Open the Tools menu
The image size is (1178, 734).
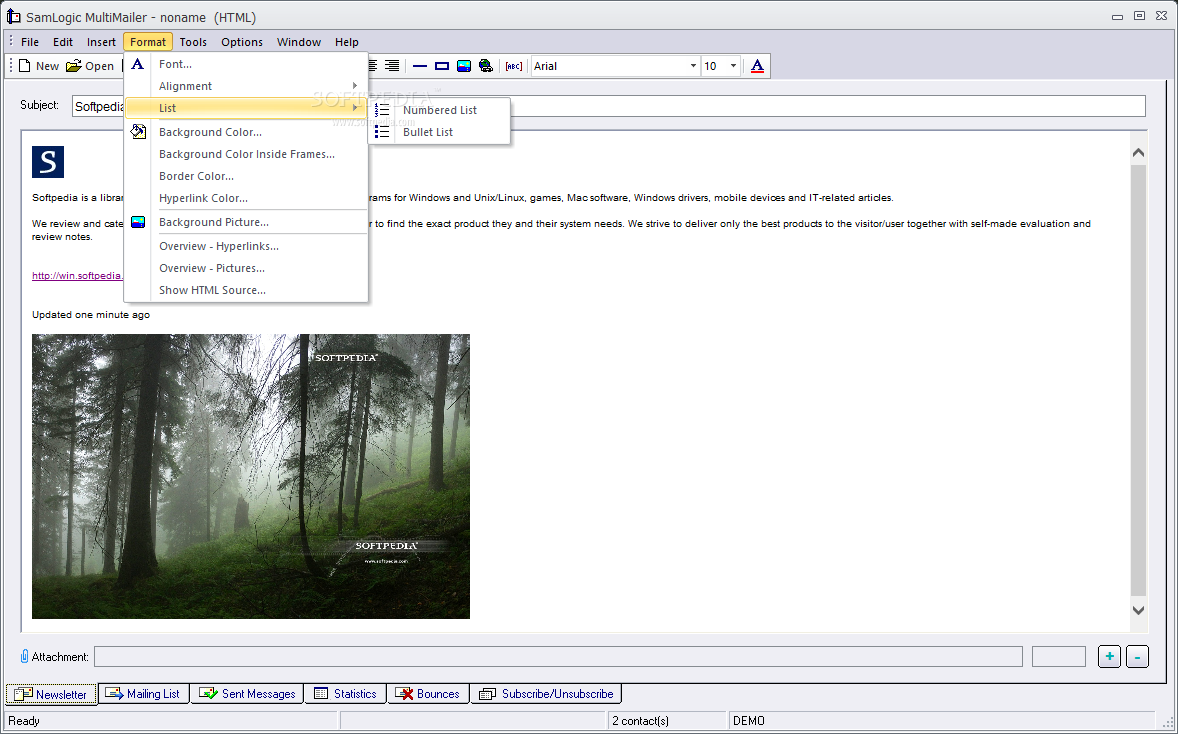[193, 42]
